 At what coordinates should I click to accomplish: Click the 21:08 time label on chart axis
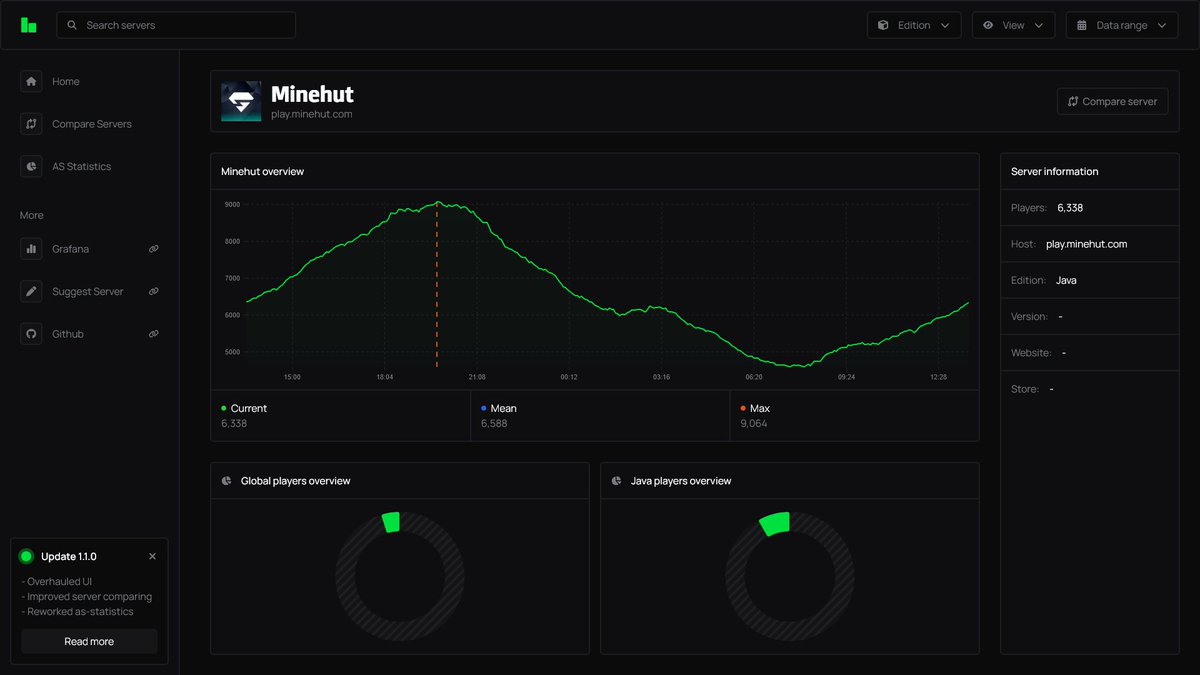[x=477, y=377]
